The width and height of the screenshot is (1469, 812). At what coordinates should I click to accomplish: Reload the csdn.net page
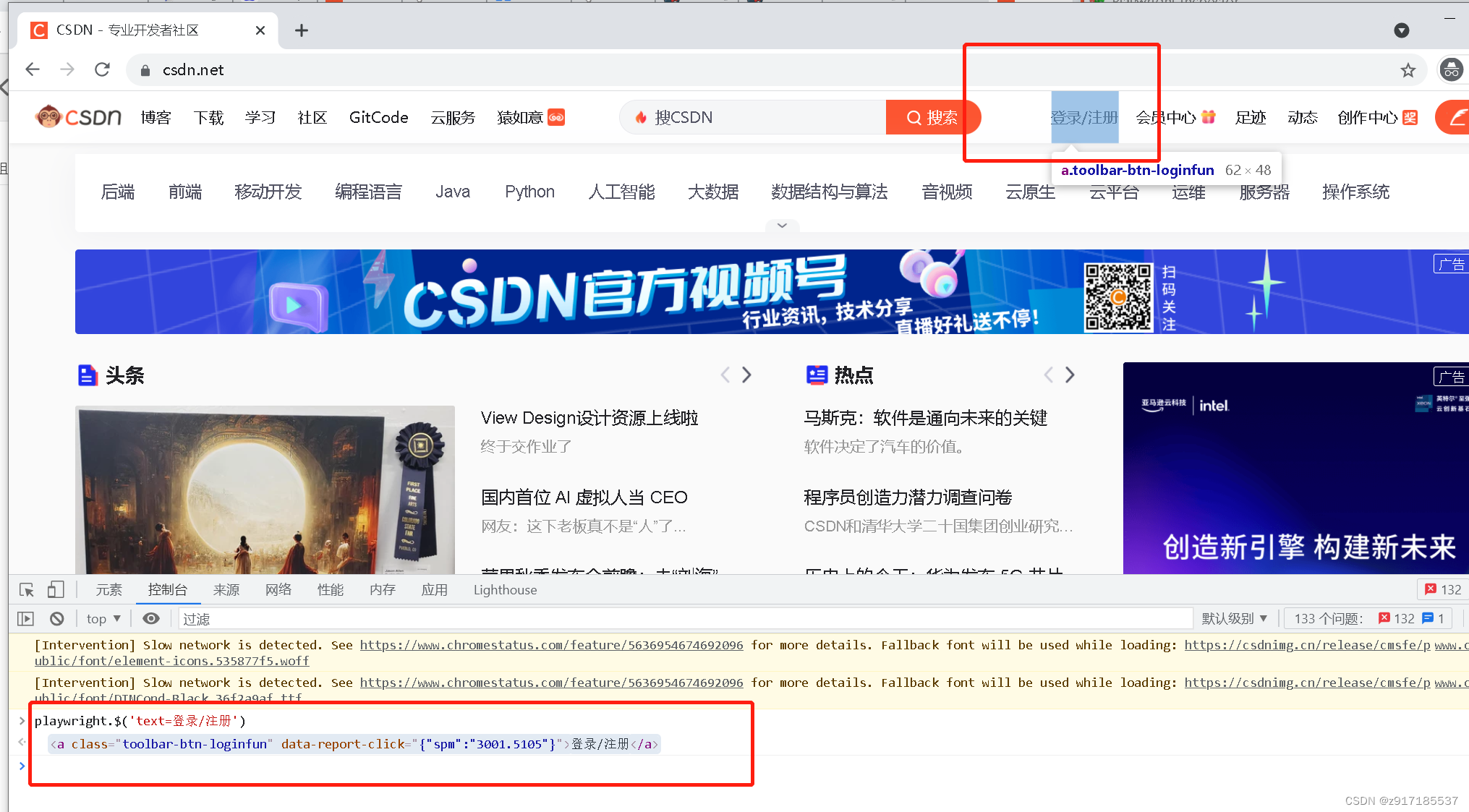(102, 69)
